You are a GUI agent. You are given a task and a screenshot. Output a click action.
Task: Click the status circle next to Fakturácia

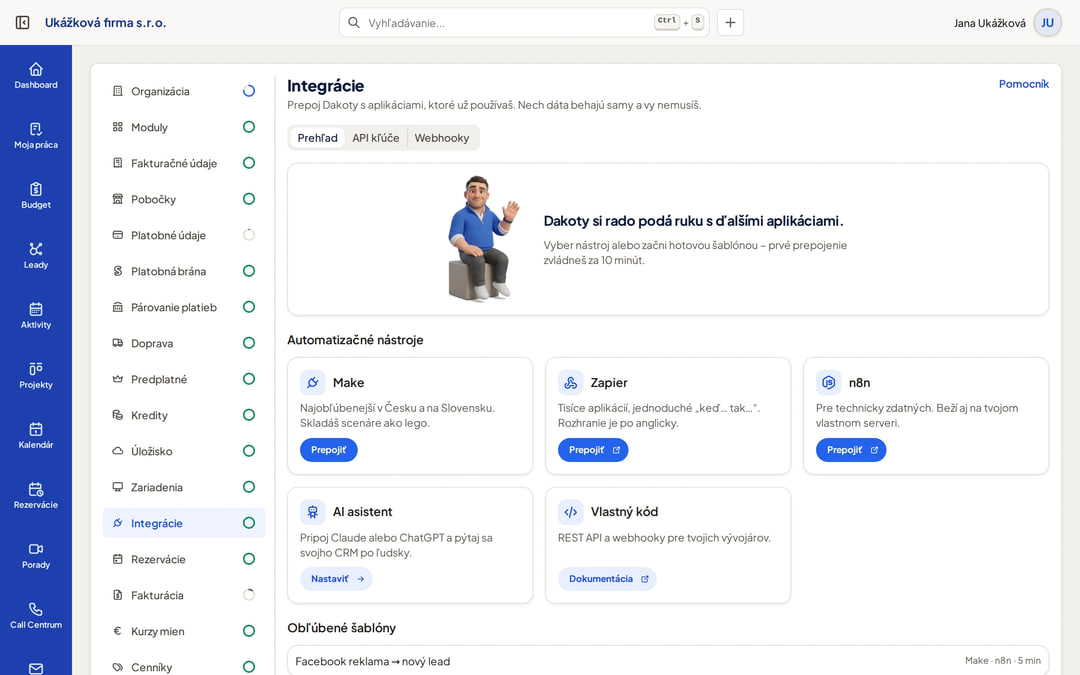[249, 594]
